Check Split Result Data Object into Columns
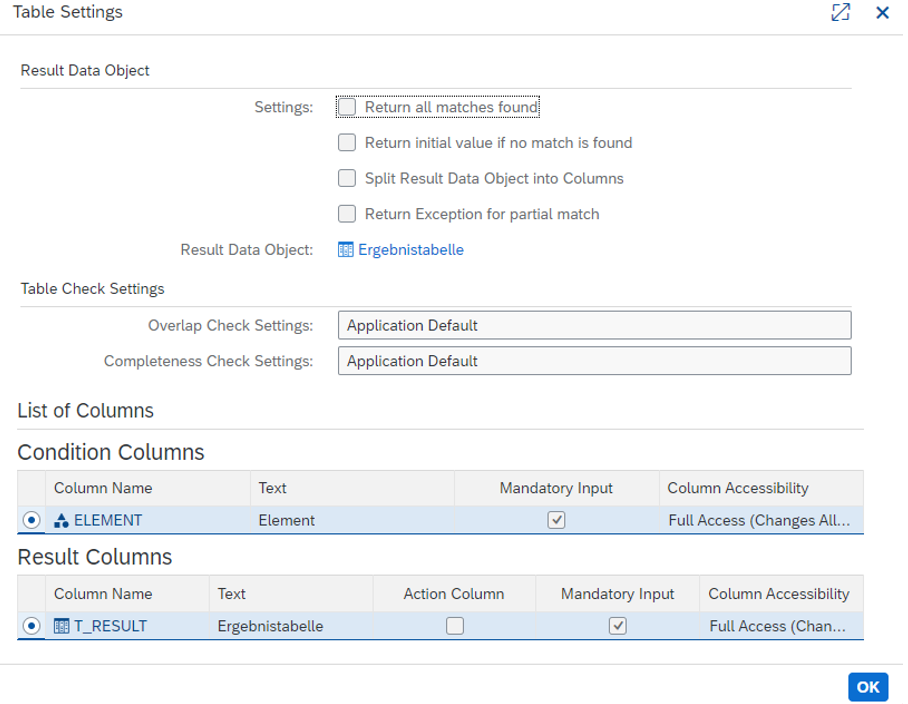 pos(347,179)
